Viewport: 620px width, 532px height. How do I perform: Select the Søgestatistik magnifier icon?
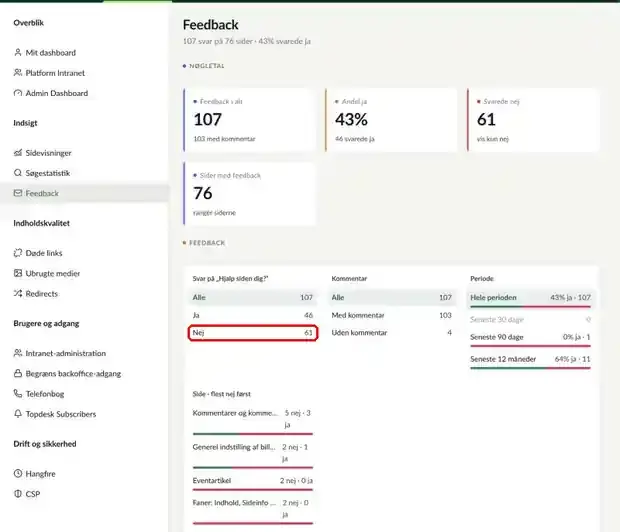[x=18, y=173]
